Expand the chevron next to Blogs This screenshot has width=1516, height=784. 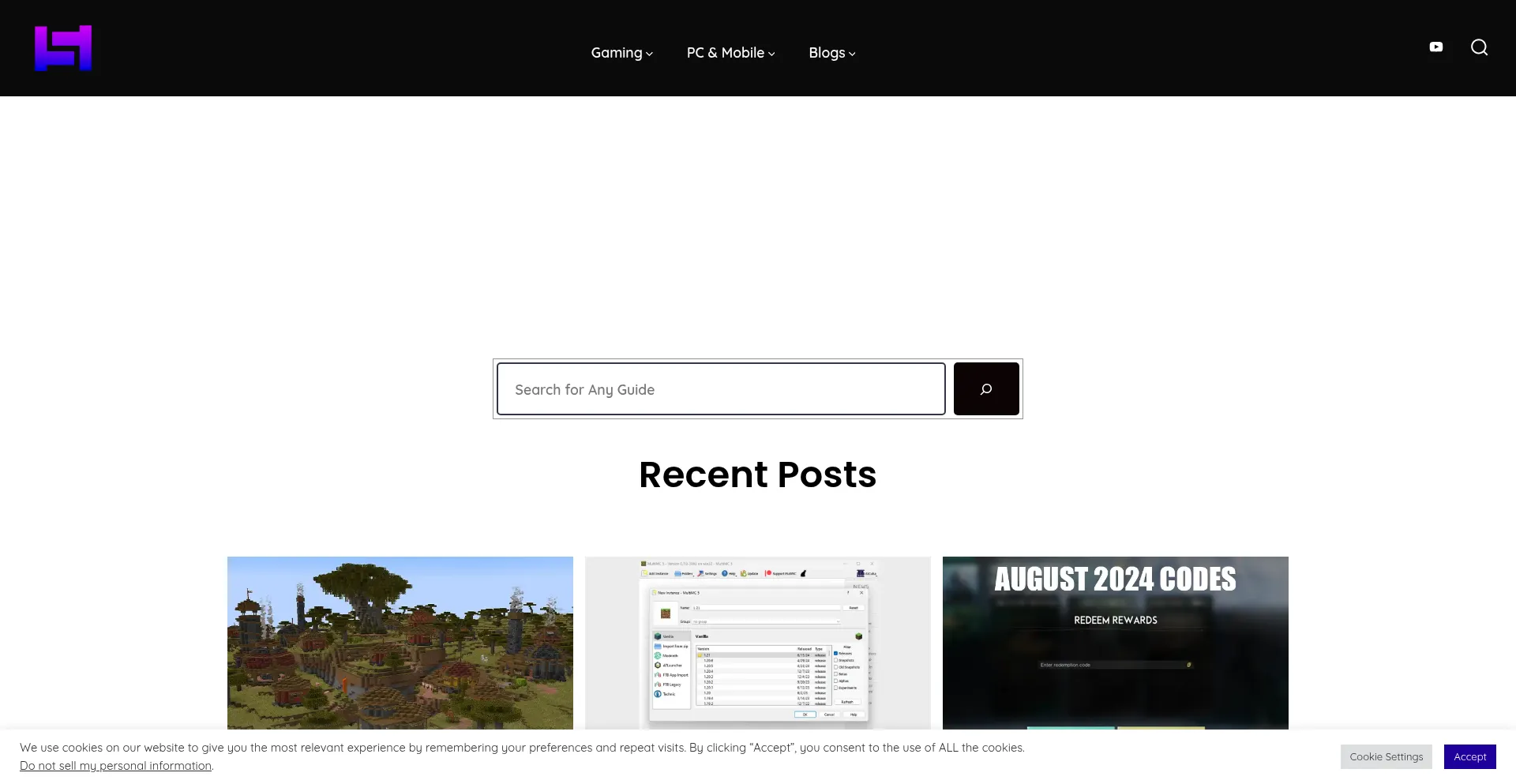[x=853, y=54]
